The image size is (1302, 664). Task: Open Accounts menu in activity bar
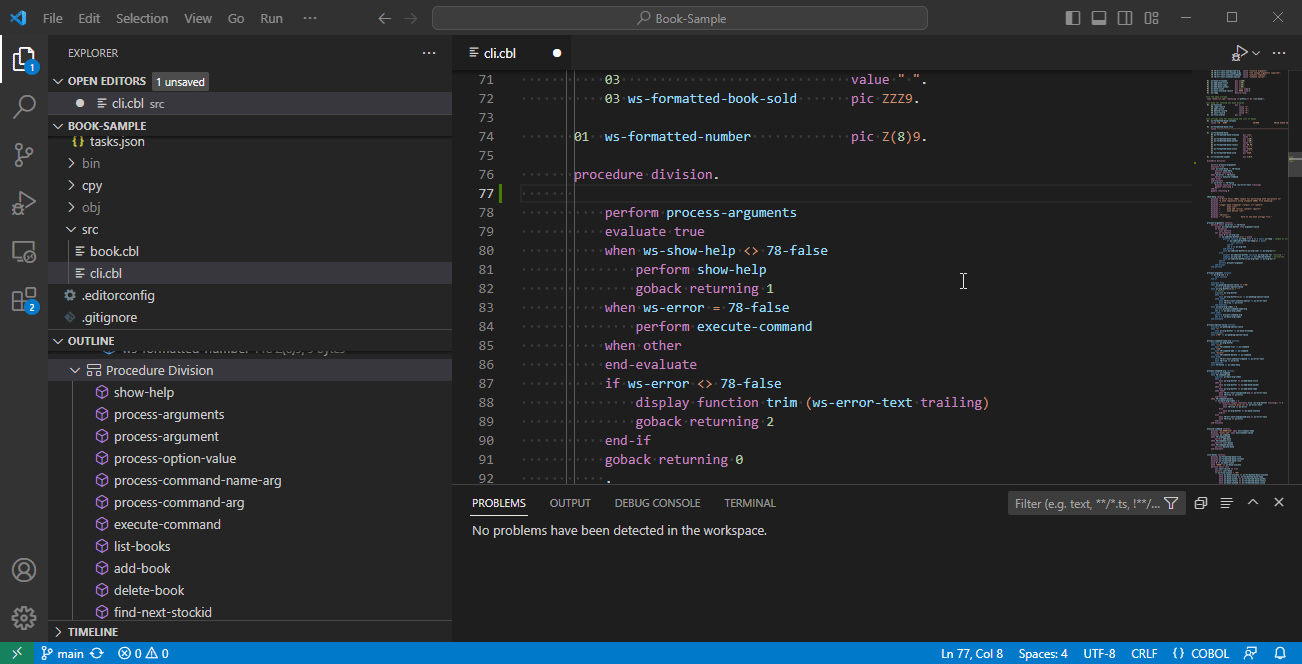[x=24, y=571]
